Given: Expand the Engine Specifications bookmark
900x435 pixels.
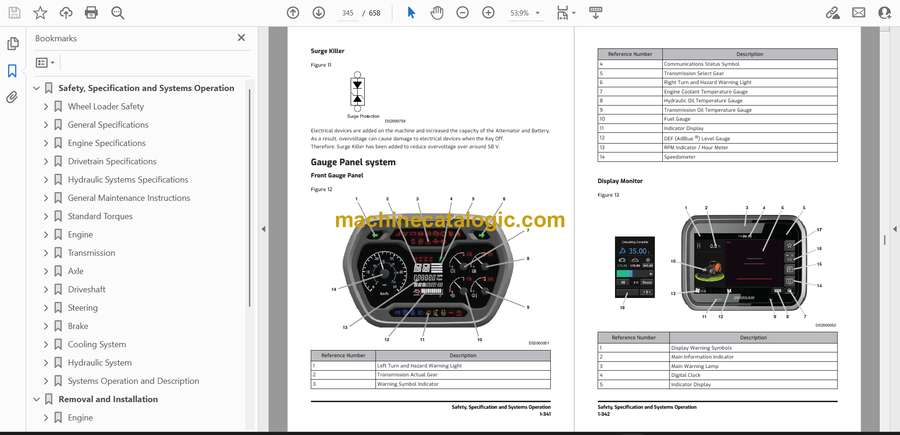Looking at the screenshot, I should (x=46, y=143).
